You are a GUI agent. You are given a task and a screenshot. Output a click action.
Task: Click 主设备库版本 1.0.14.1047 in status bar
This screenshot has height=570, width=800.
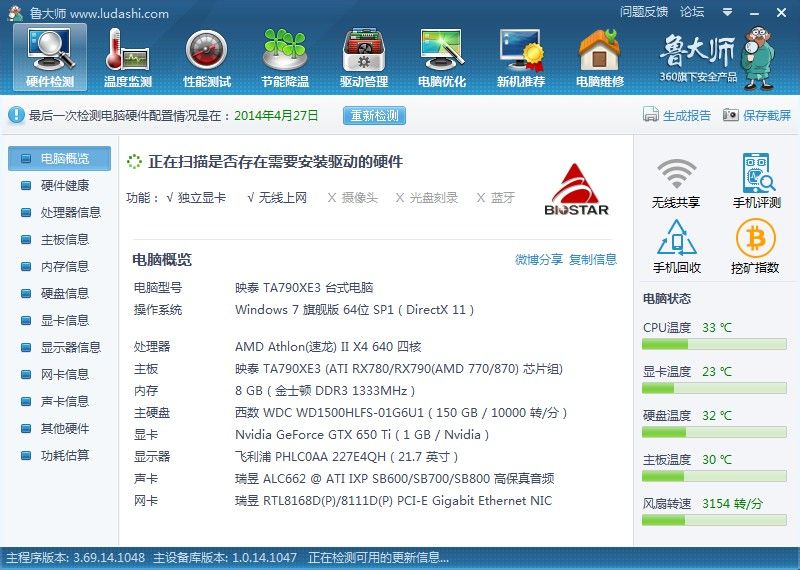click(225, 558)
